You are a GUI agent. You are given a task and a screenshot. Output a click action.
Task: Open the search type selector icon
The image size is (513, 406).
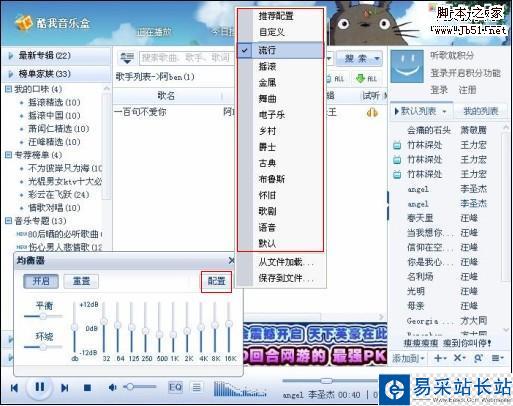click(127, 58)
